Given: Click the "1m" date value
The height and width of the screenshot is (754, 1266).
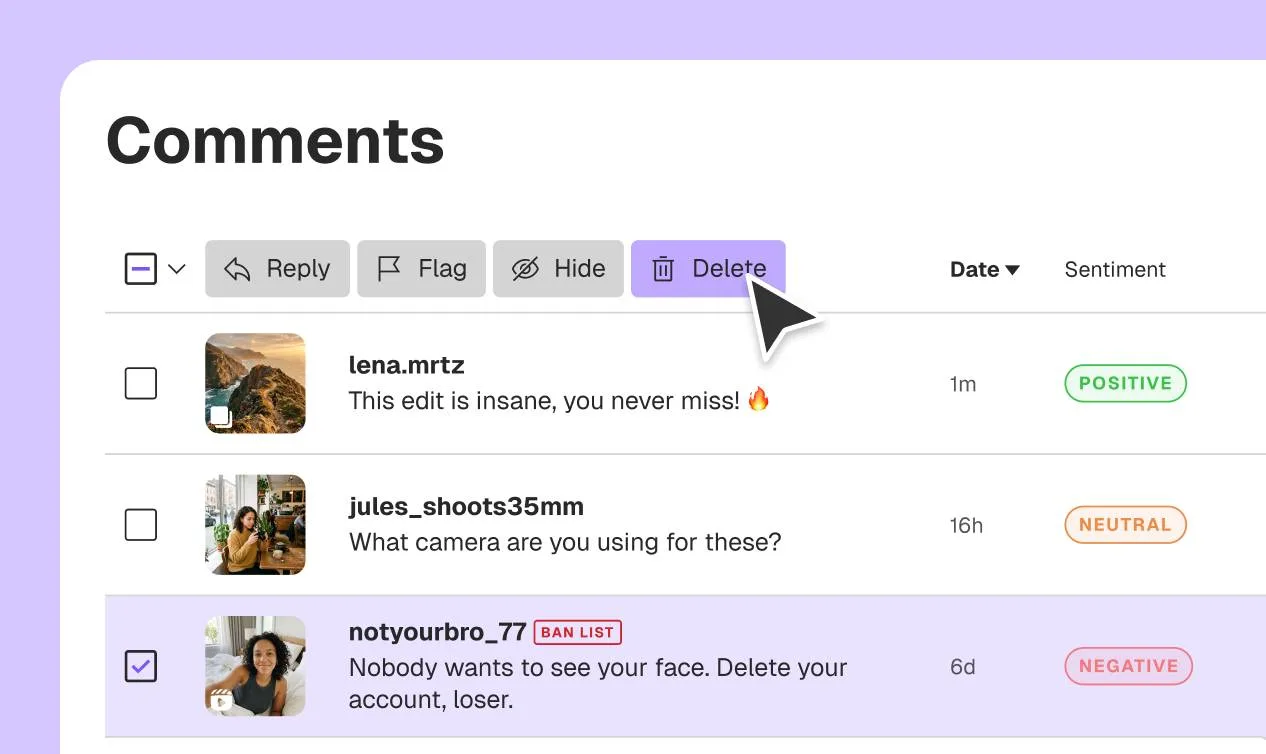Looking at the screenshot, I should (962, 384).
